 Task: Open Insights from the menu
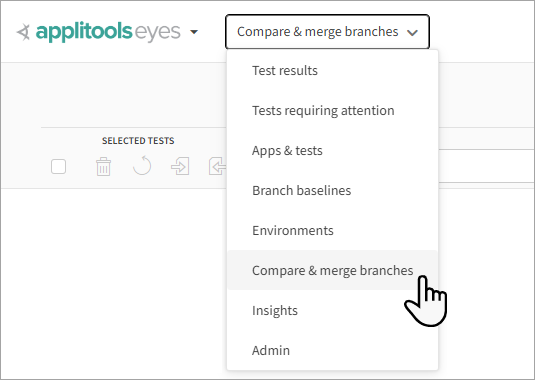click(332, 310)
